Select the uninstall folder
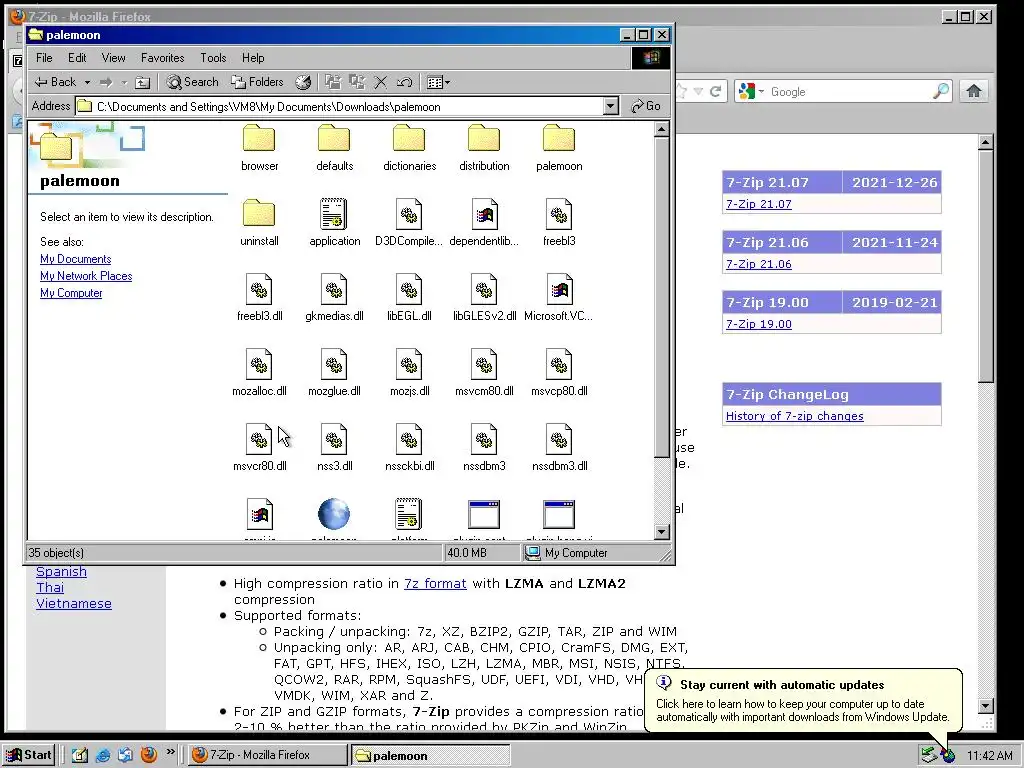Image resolution: width=1024 pixels, height=768 pixels. [x=259, y=223]
